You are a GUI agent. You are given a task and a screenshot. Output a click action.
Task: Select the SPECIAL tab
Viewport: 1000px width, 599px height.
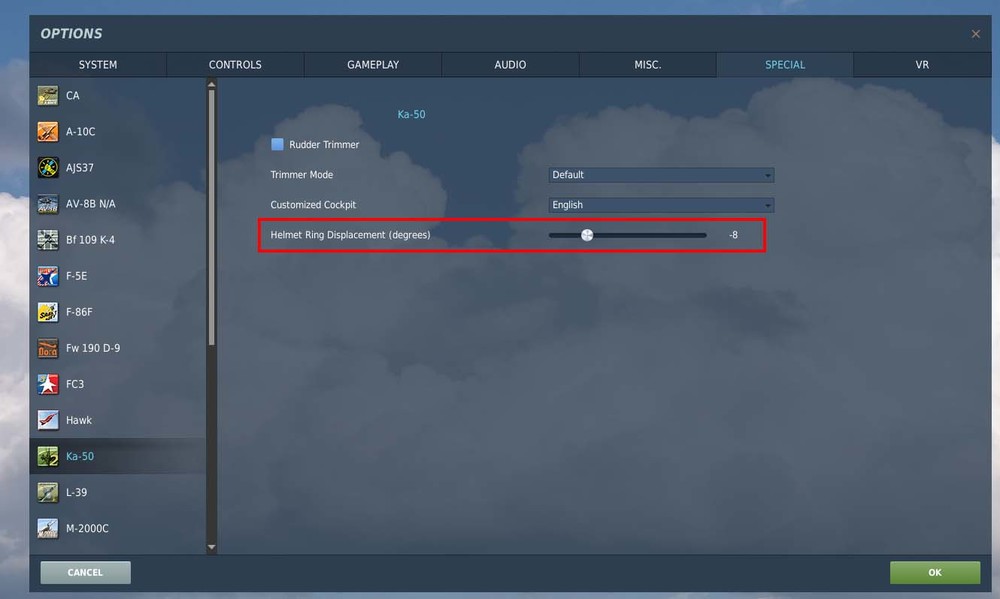tap(785, 64)
